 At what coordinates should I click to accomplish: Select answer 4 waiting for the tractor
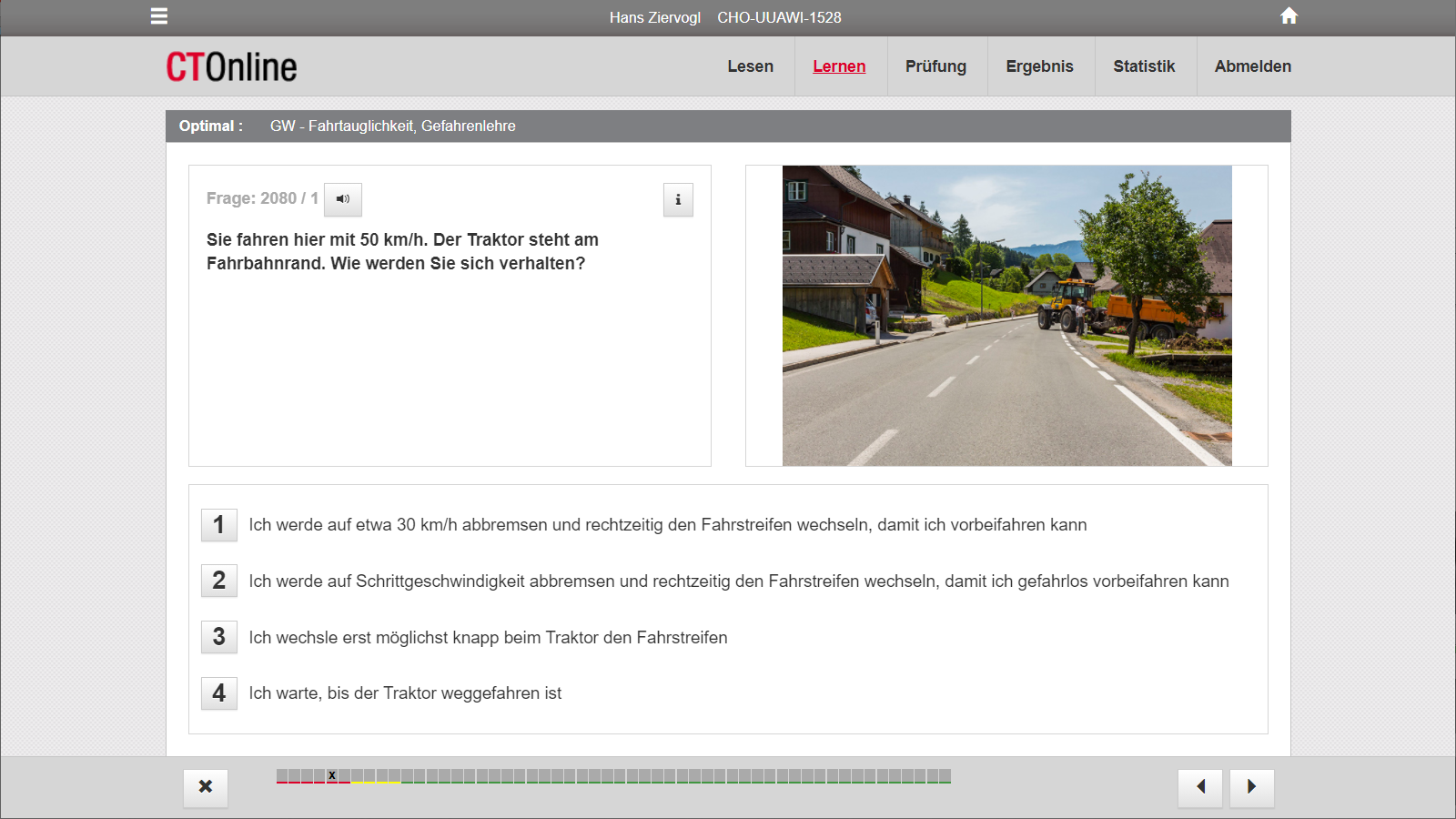point(219,693)
